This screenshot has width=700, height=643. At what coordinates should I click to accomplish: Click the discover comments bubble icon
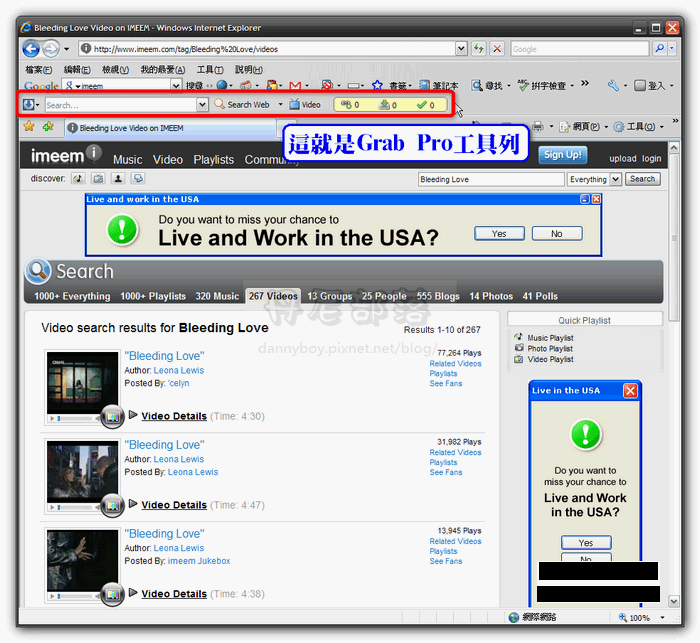click(138, 179)
